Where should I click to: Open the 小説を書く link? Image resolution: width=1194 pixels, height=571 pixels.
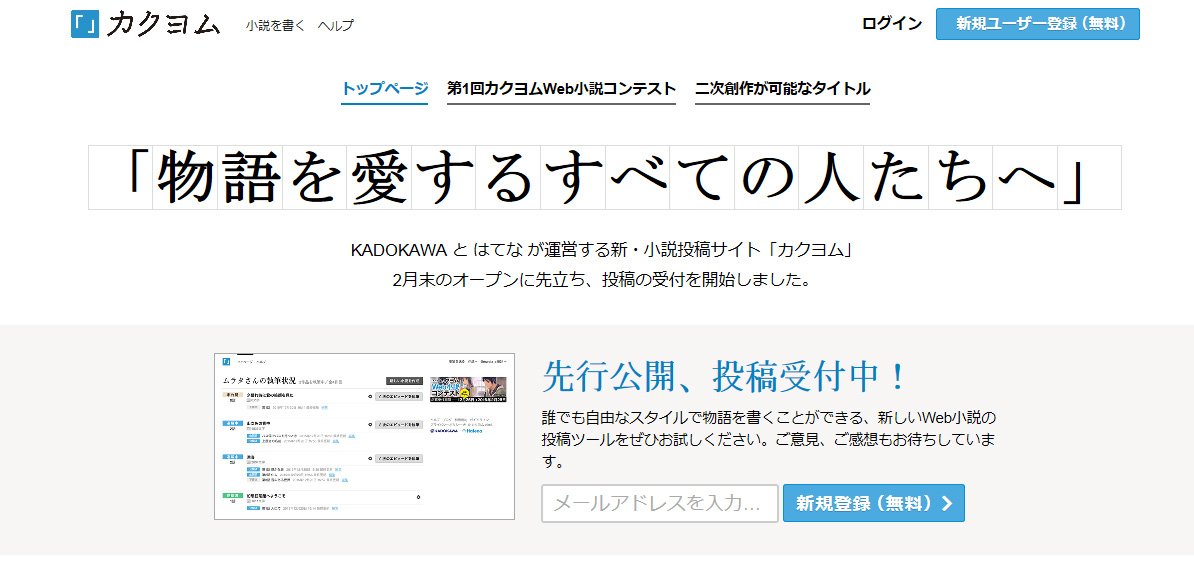(x=275, y=25)
